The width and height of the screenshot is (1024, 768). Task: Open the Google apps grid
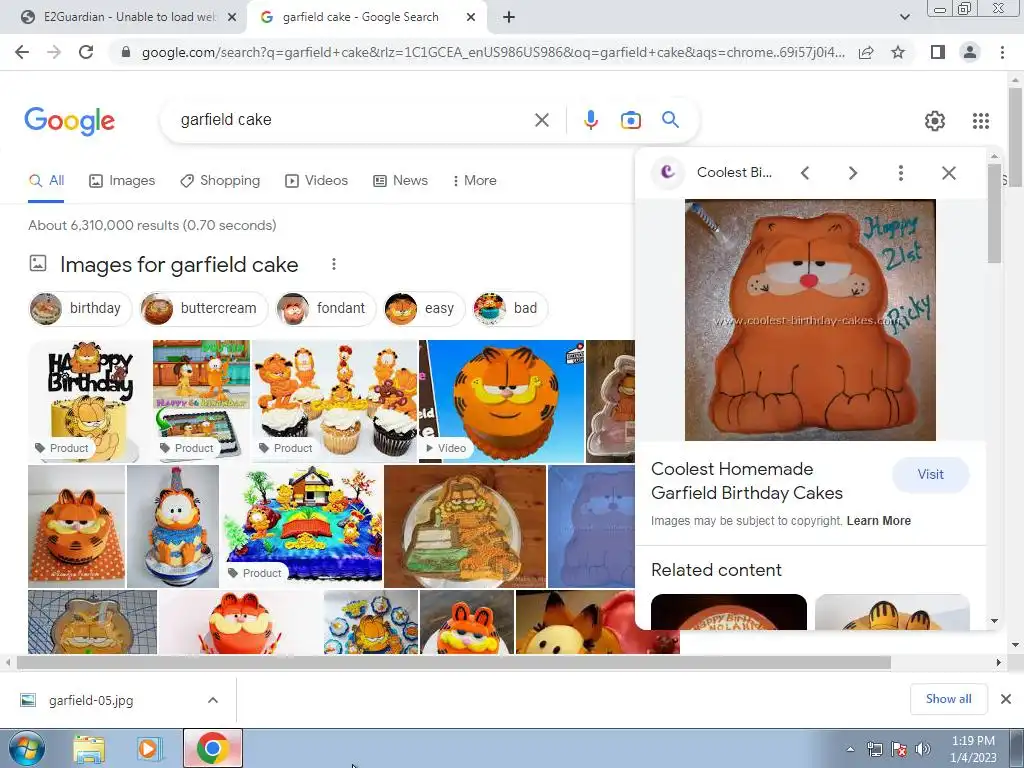(x=980, y=121)
